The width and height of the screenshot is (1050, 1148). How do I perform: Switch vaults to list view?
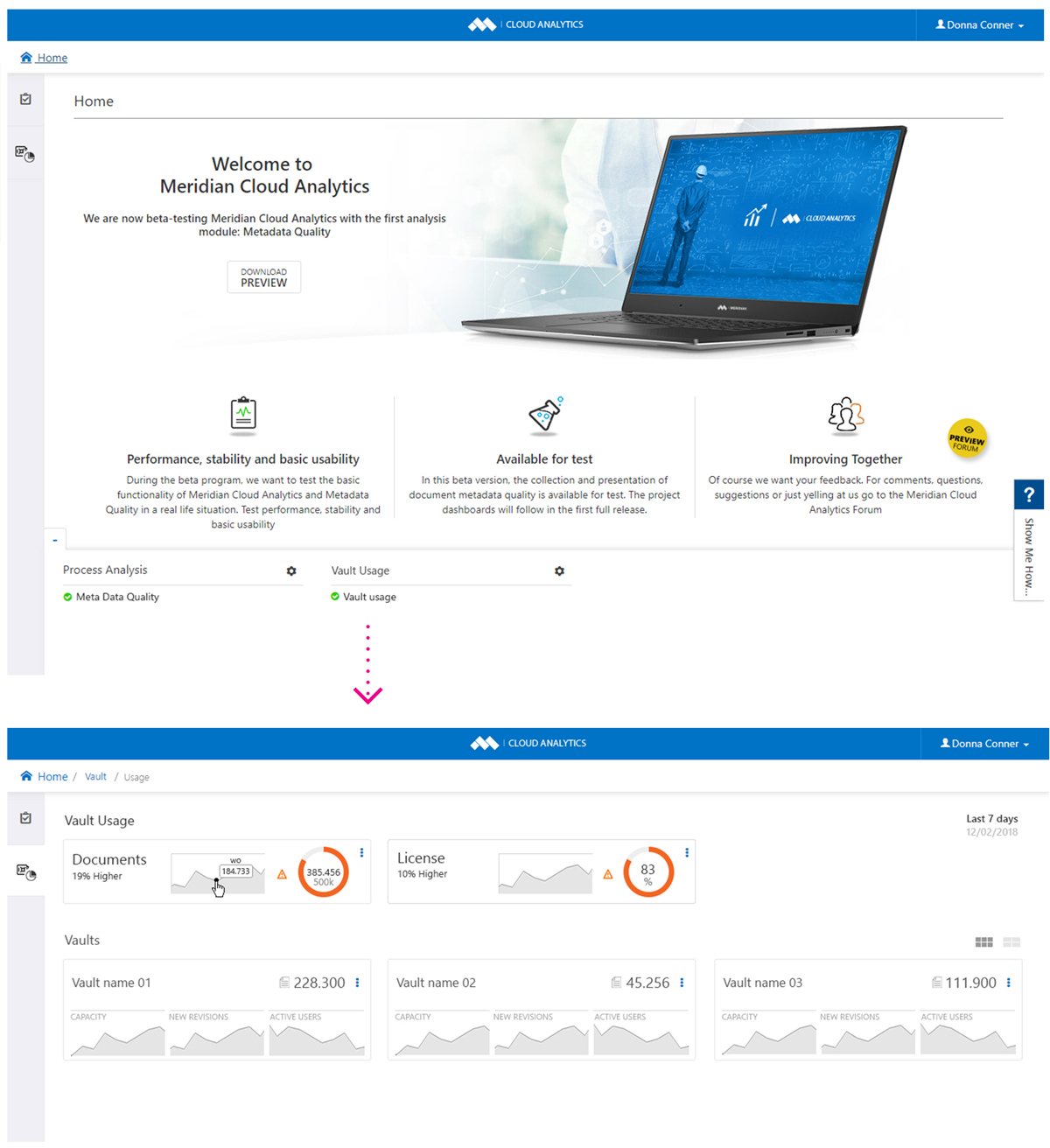tap(1012, 942)
